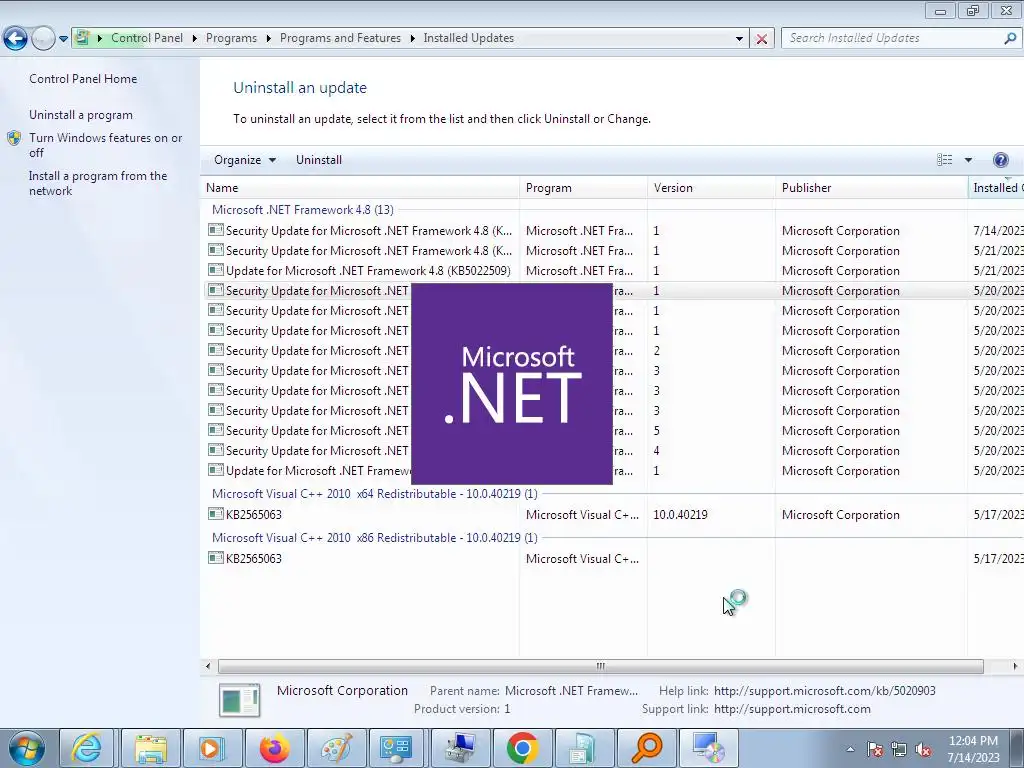
Task: Click the network icon in system tray
Action: pyautogui.click(x=899, y=750)
